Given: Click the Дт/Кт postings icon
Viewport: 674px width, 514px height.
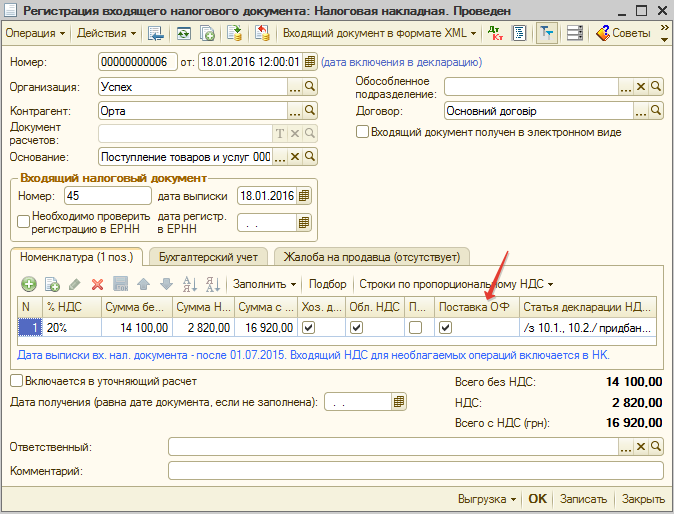Looking at the screenshot, I should coord(495,33).
